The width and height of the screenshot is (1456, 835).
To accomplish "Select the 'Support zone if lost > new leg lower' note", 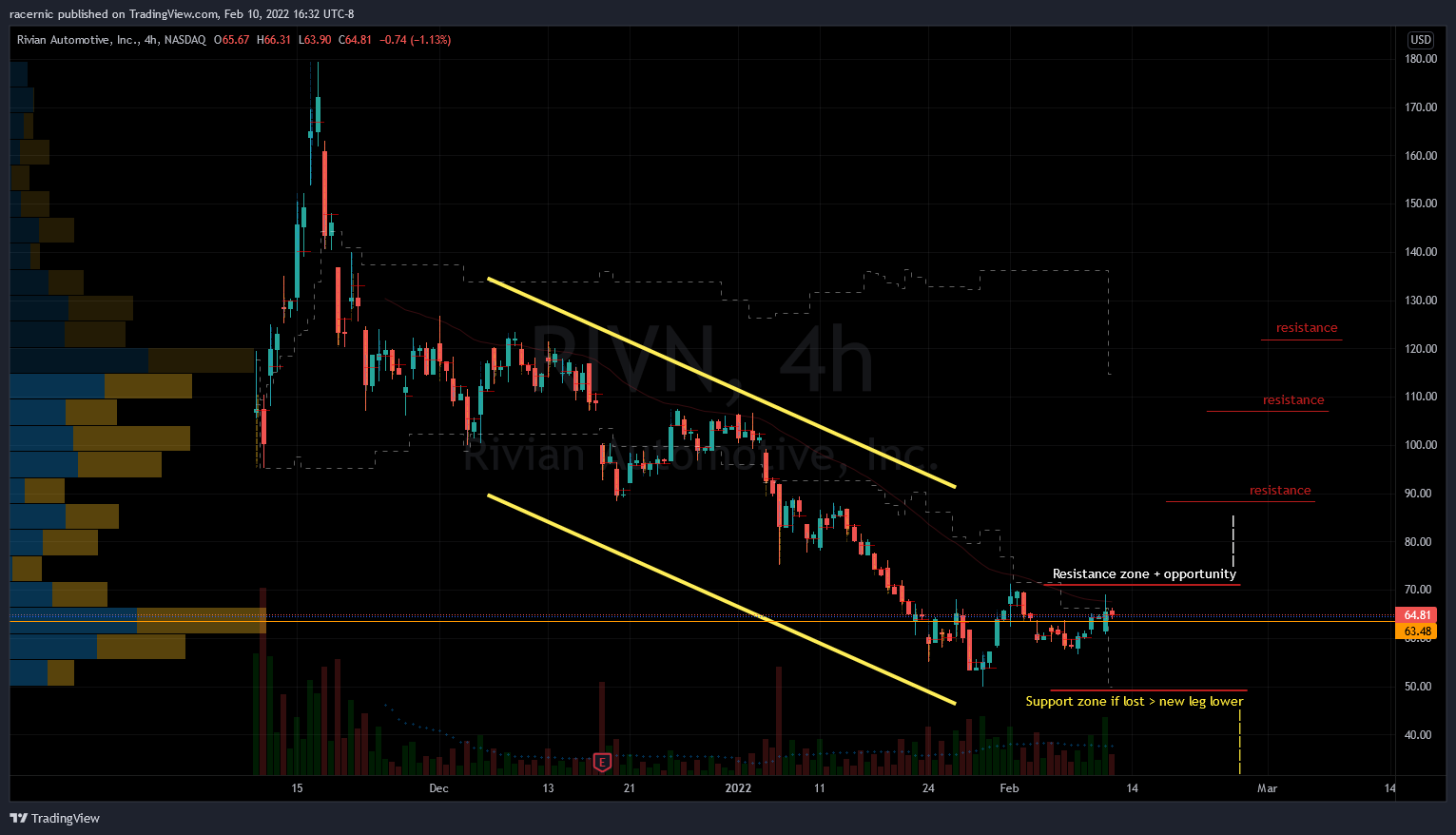I will [1135, 702].
